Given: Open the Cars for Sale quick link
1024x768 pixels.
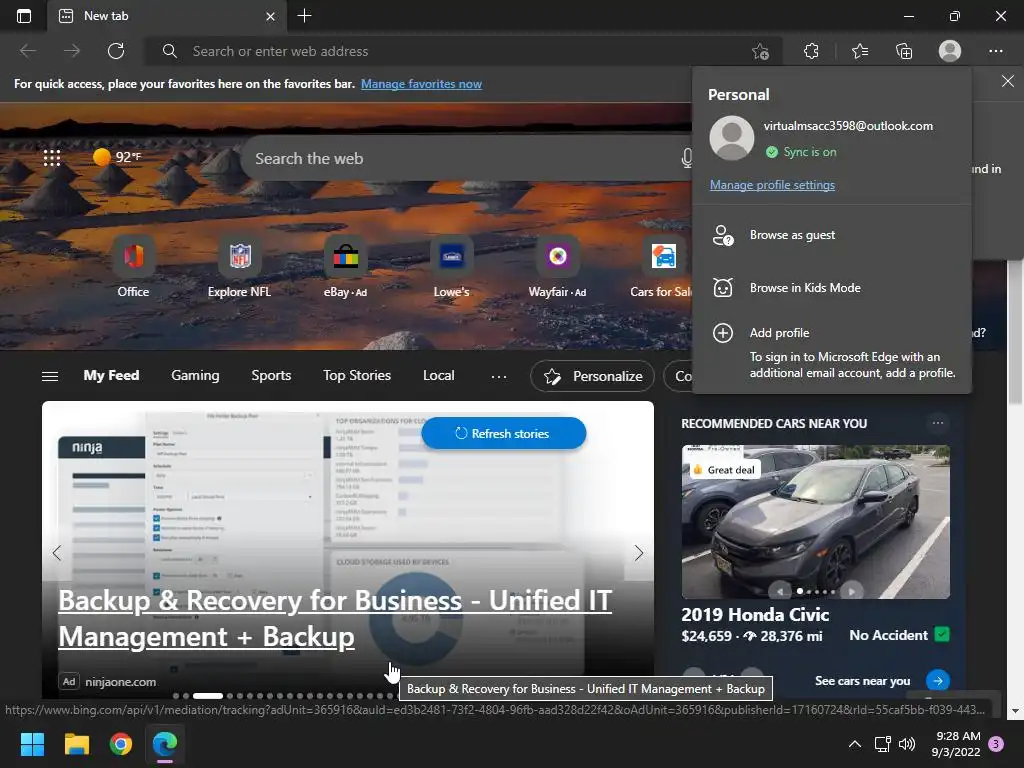Looking at the screenshot, I should [x=661, y=268].
